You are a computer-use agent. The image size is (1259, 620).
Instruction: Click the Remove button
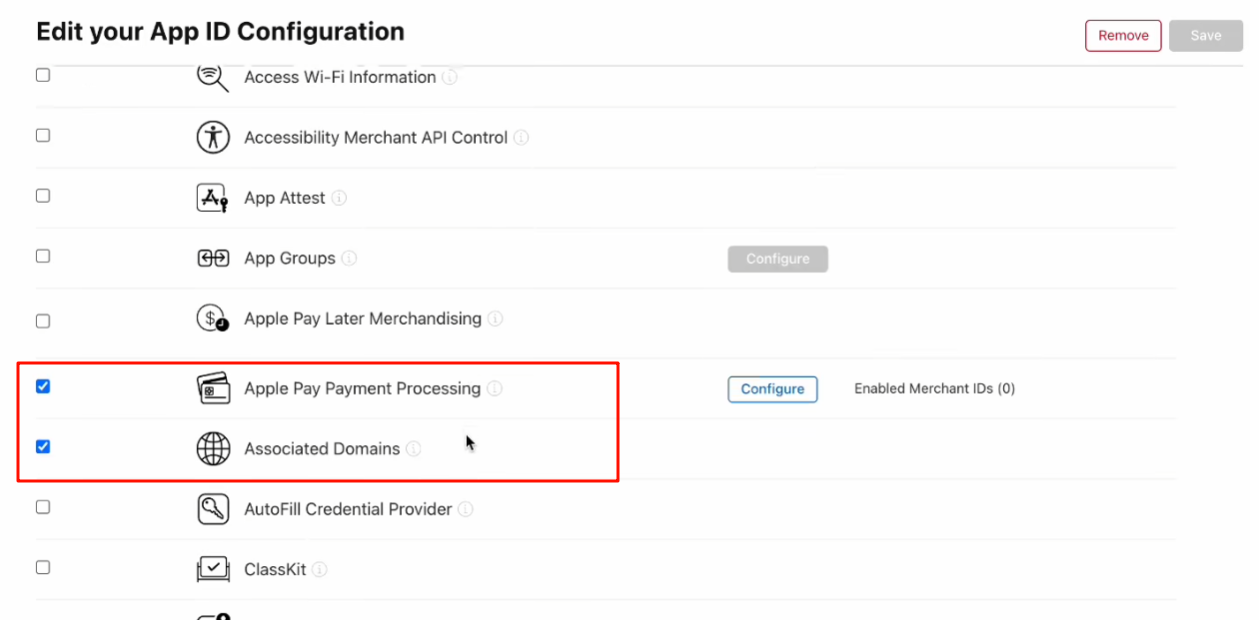coord(1123,35)
